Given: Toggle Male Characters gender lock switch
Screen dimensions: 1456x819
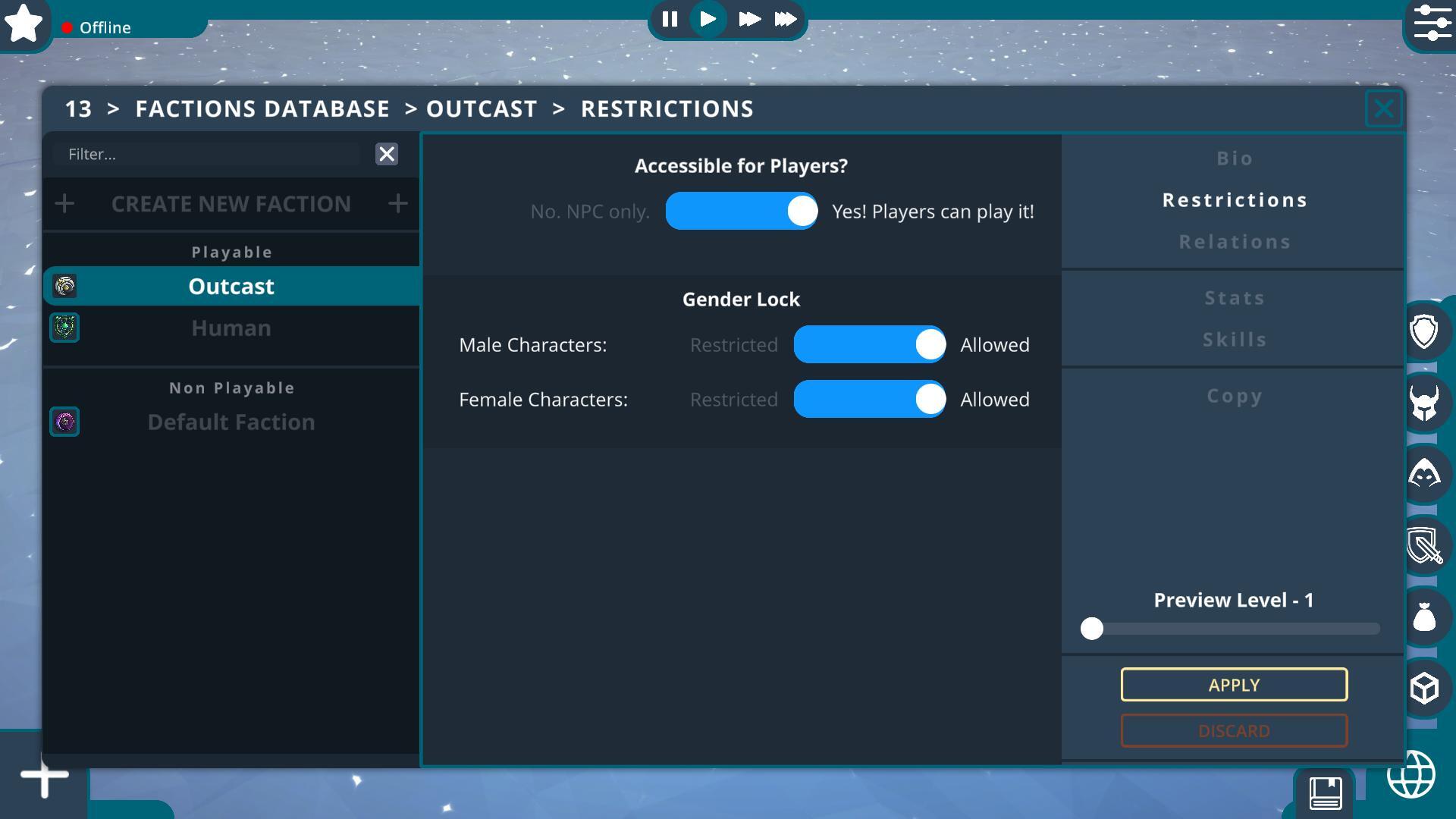Looking at the screenshot, I should coord(870,344).
